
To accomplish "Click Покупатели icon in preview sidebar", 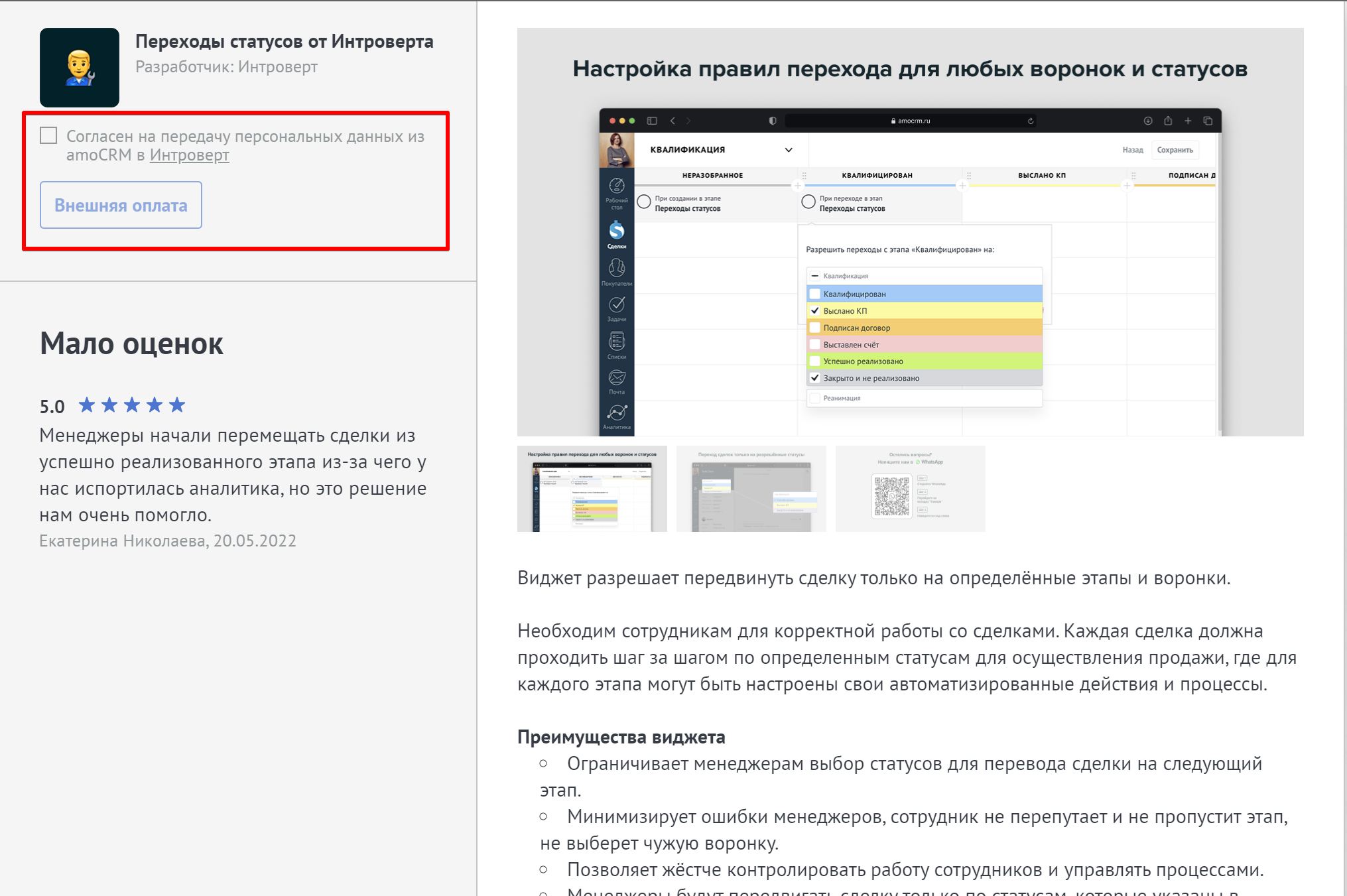I will [x=617, y=272].
